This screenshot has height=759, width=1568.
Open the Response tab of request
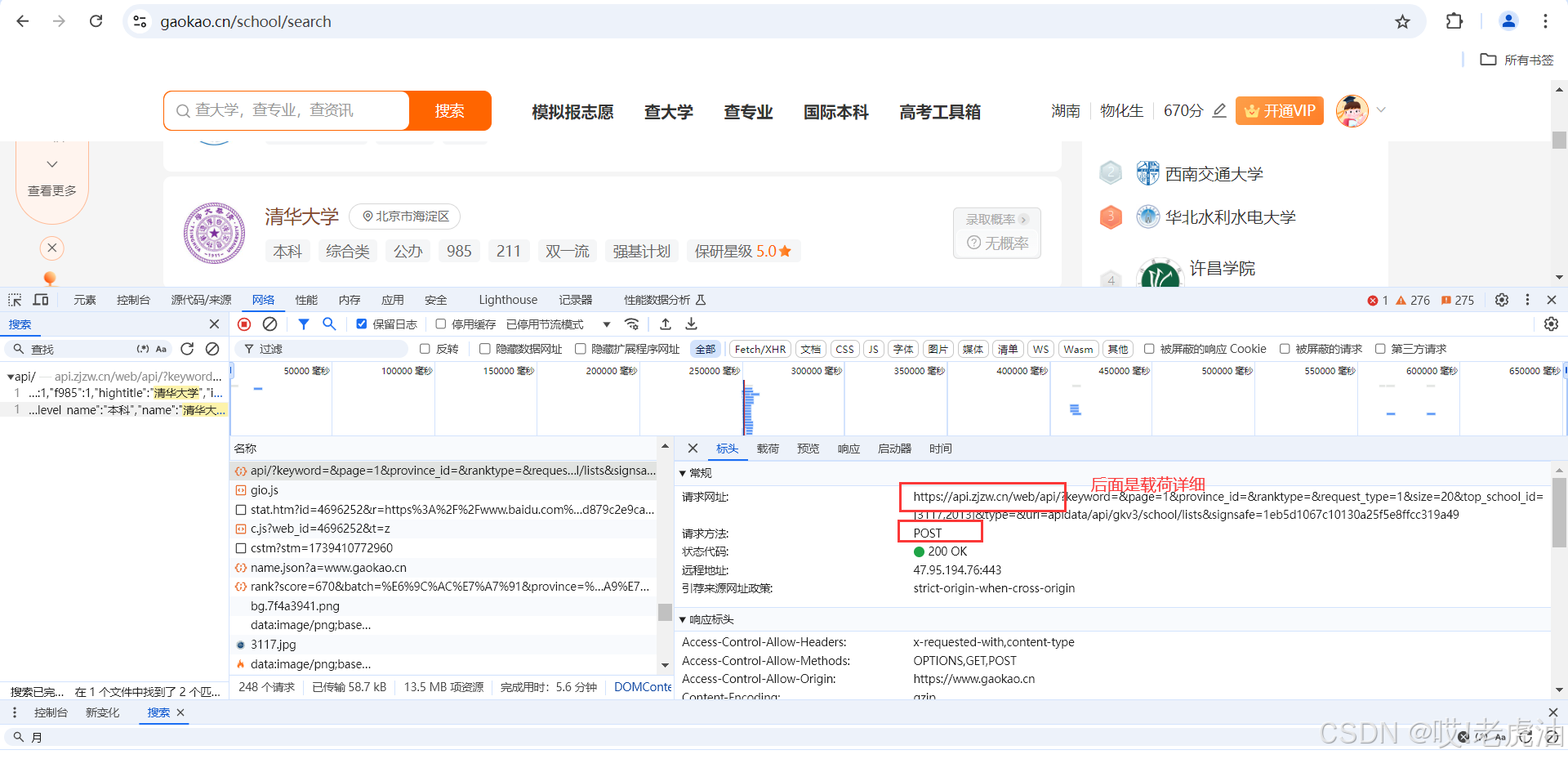point(849,449)
